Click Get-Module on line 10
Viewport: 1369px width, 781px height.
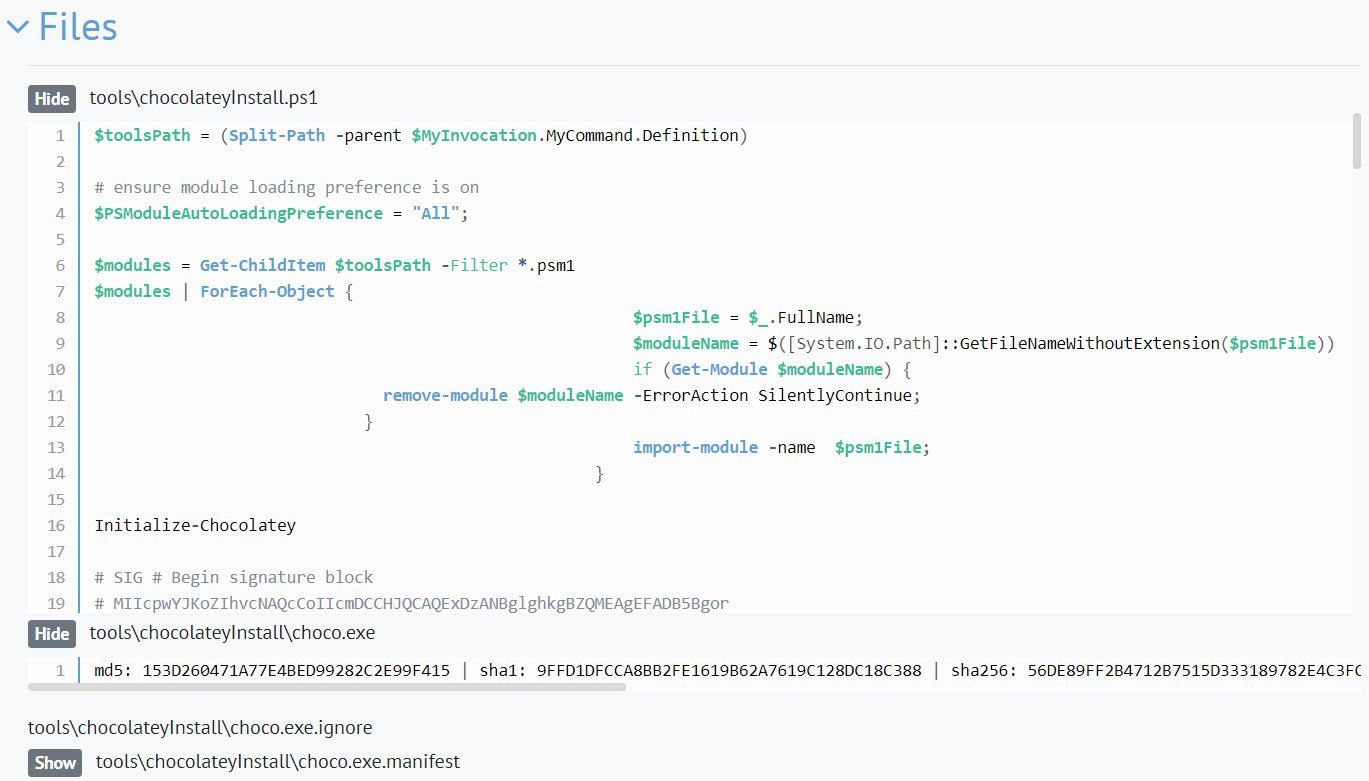pyautogui.click(x=719, y=369)
